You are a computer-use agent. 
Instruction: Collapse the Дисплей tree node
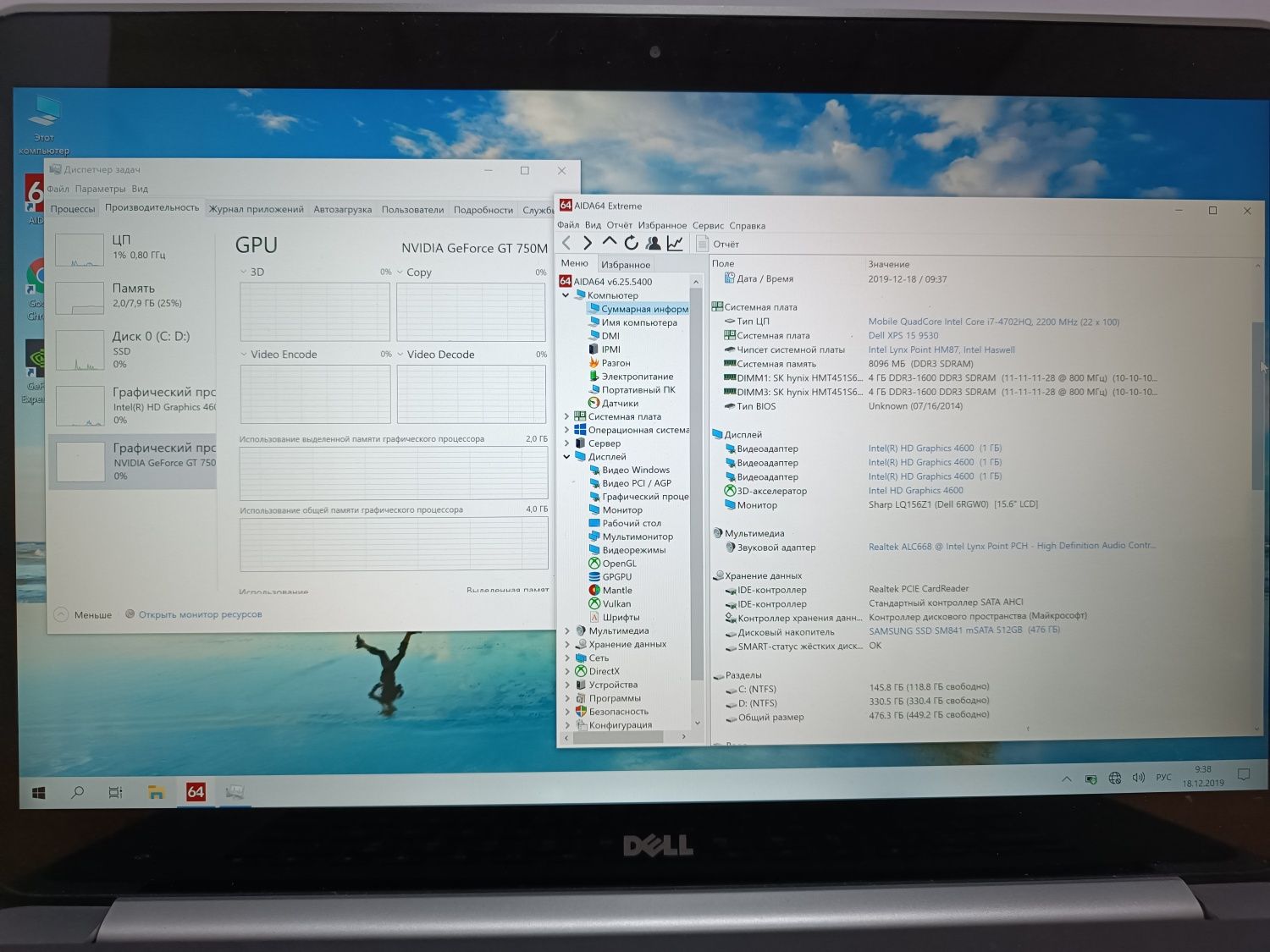coord(566,457)
